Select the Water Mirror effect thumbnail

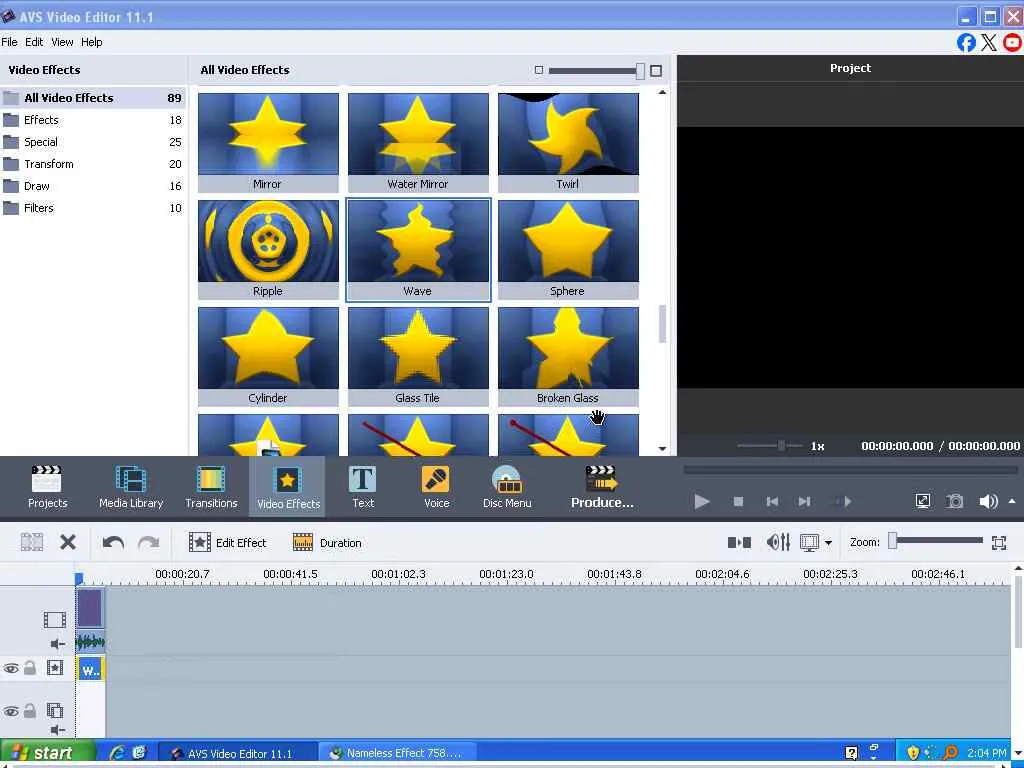click(418, 142)
